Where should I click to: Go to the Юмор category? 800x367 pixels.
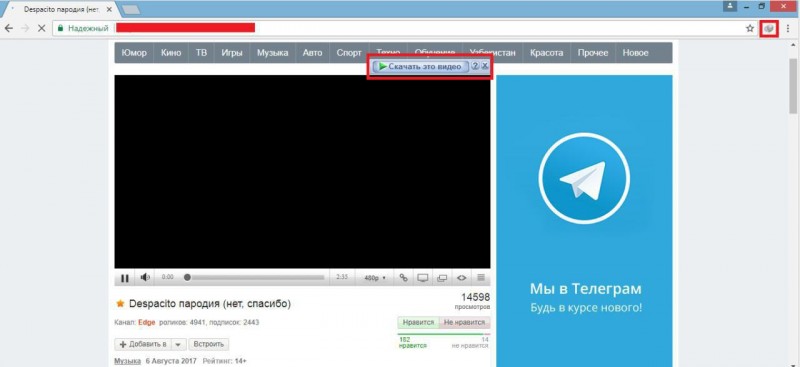[134, 53]
